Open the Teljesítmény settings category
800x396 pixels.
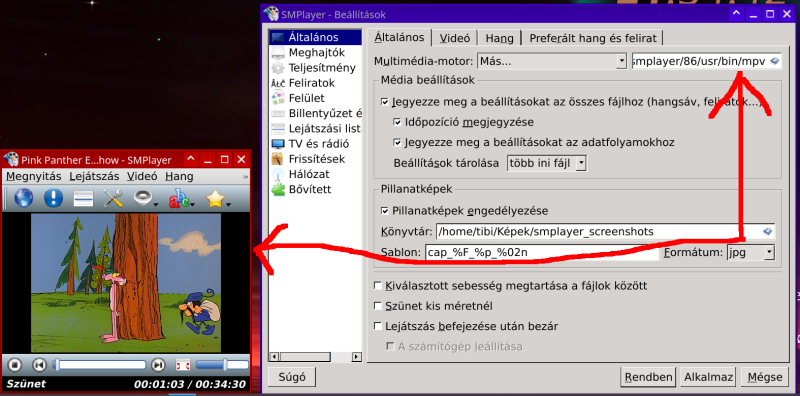click(x=315, y=68)
